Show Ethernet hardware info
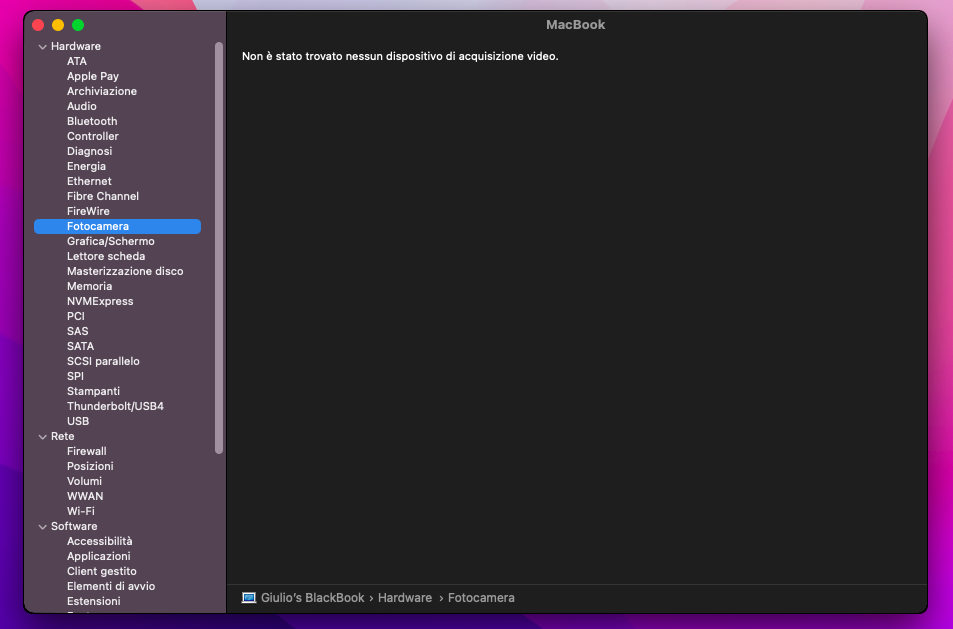Image resolution: width=953 pixels, height=629 pixels. 89,181
